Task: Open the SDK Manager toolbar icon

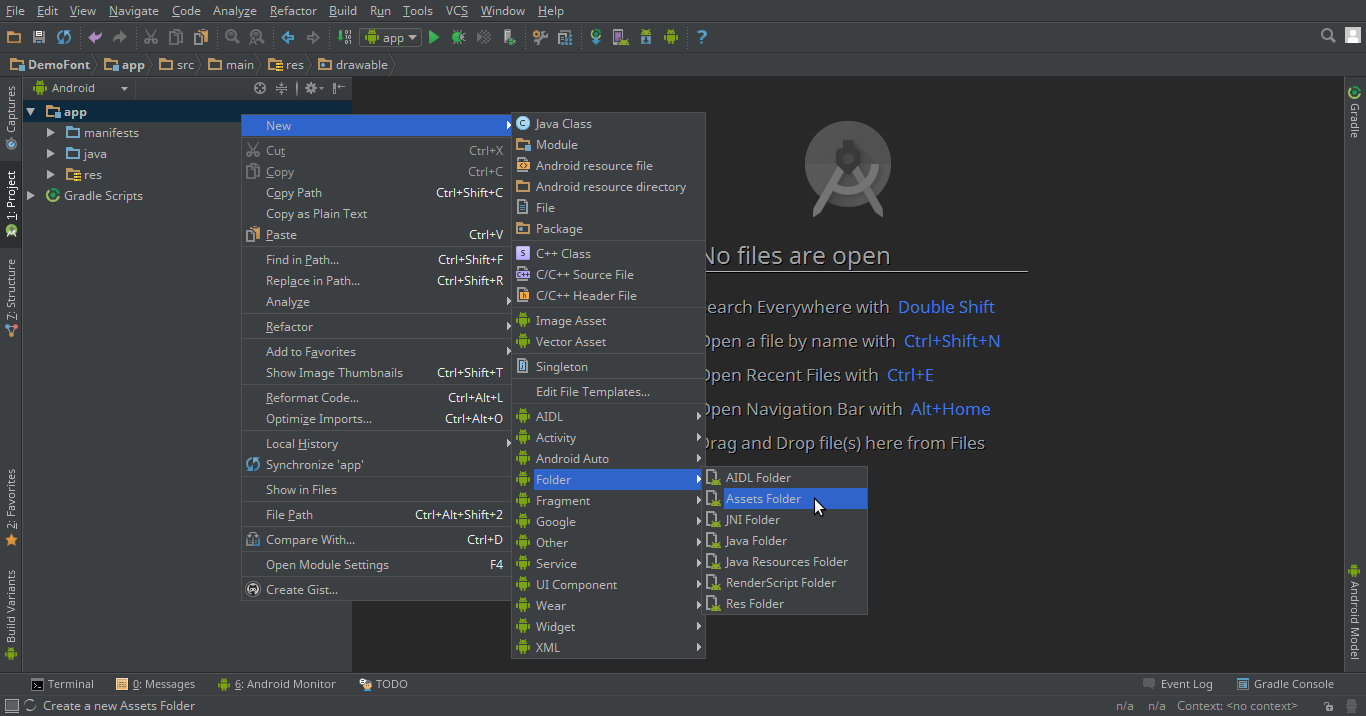Action: [x=646, y=37]
